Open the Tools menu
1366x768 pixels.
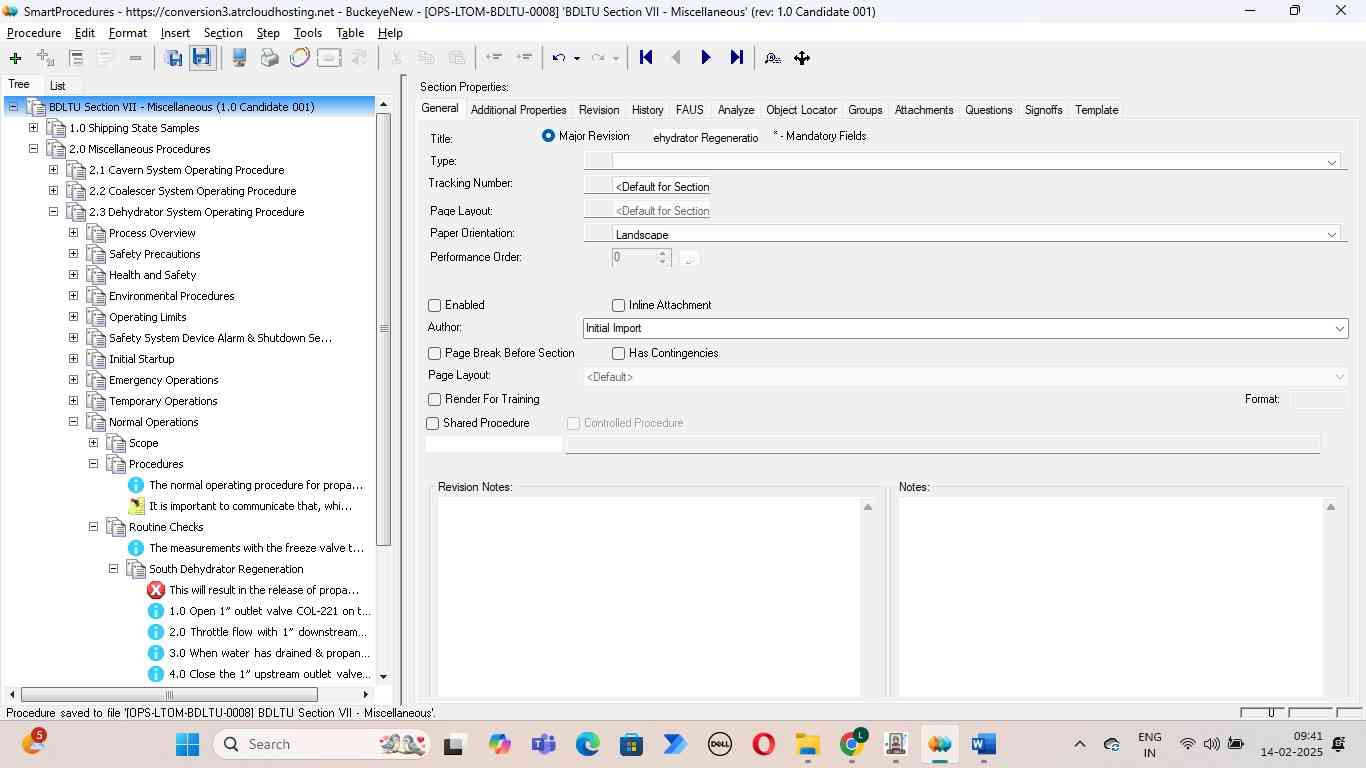point(307,33)
